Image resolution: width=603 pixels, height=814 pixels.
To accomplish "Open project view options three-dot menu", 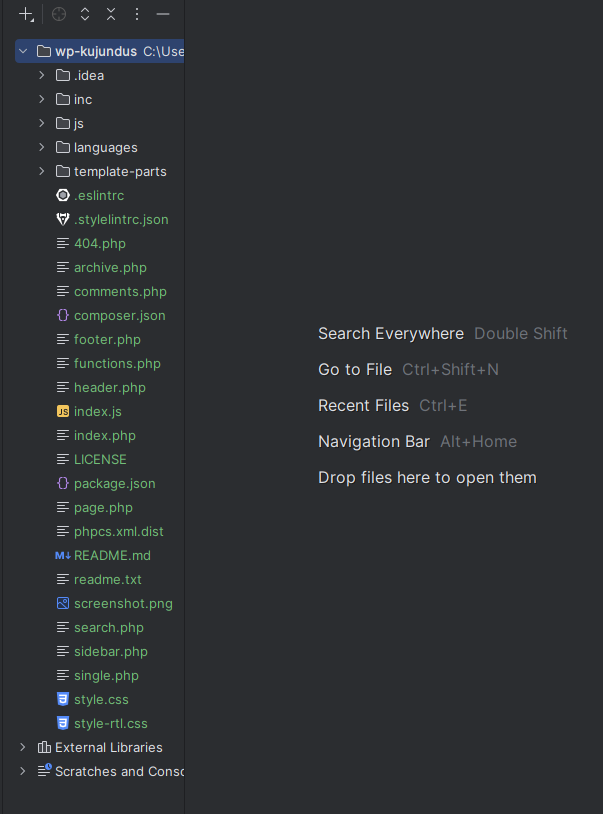I will (137, 14).
